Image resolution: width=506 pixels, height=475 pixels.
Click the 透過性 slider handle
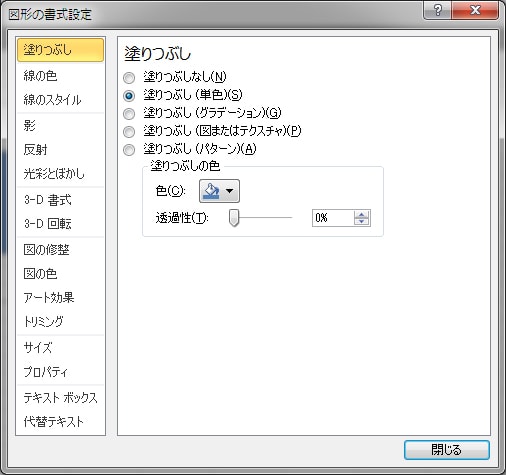coord(234,218)
